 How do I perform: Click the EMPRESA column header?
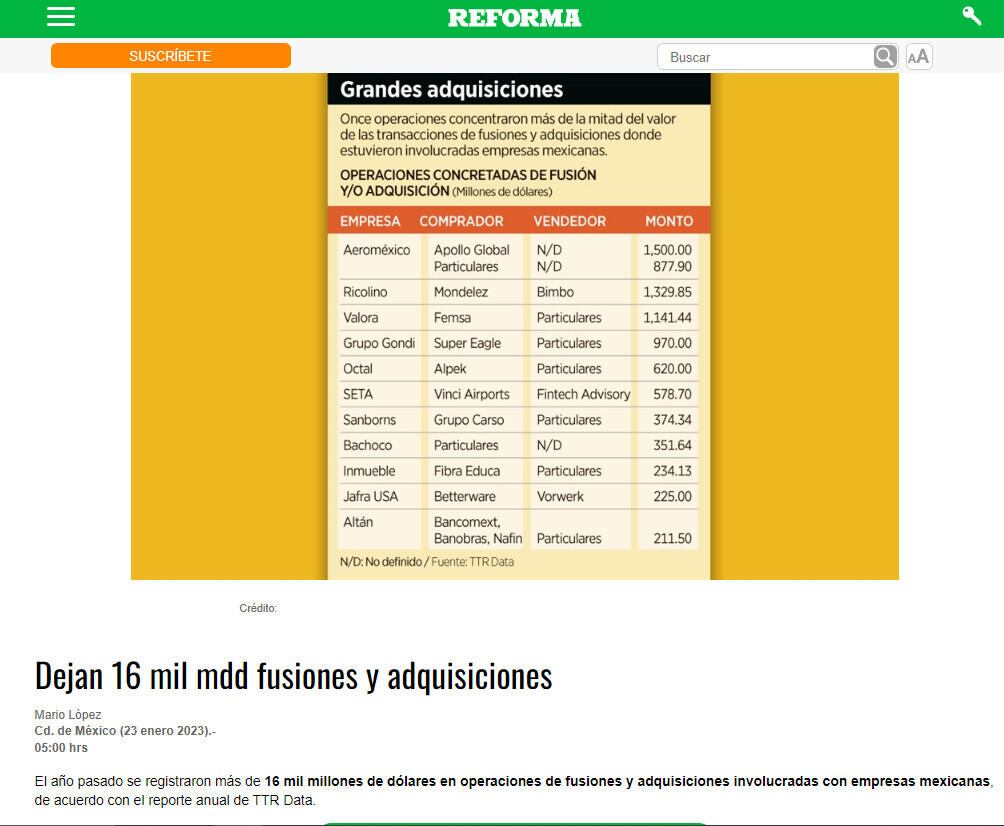point(370,221)
